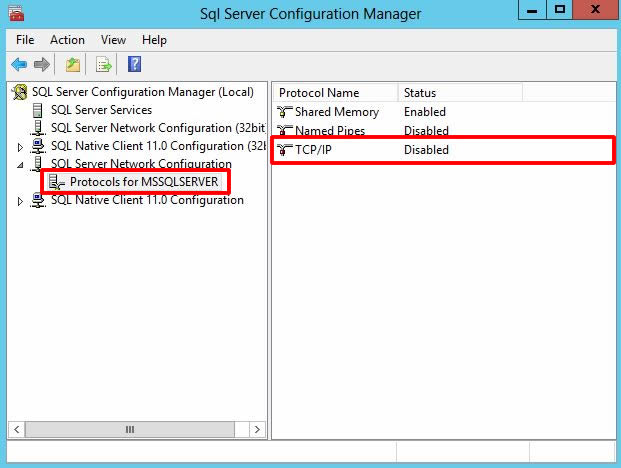This screenshot has width=621, height=468.
Task: Collapse the SQL Server Network Configuration node
Action: point(20,164)
